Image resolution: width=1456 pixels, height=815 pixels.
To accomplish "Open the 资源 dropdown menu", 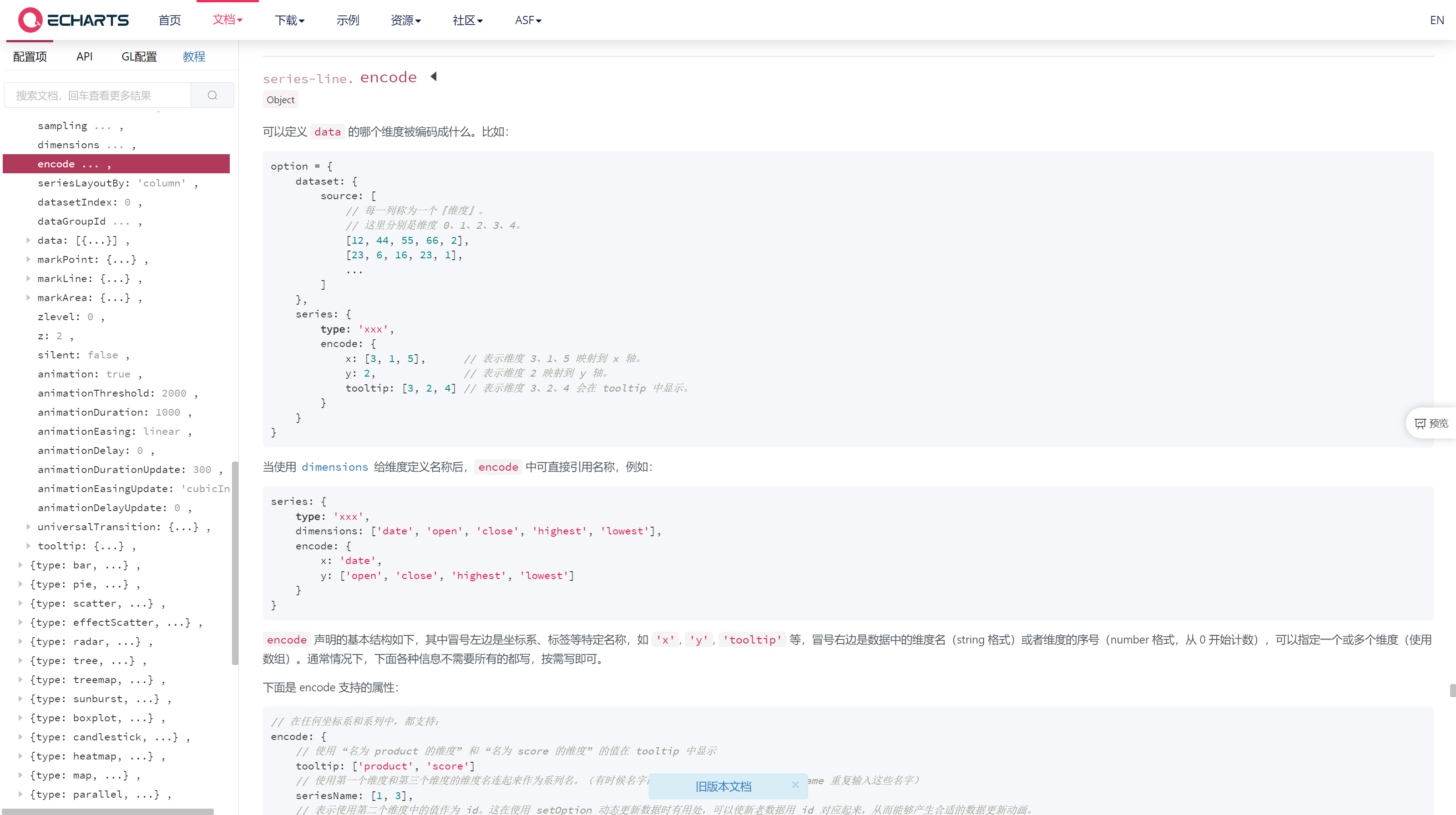I will point(405,20).
